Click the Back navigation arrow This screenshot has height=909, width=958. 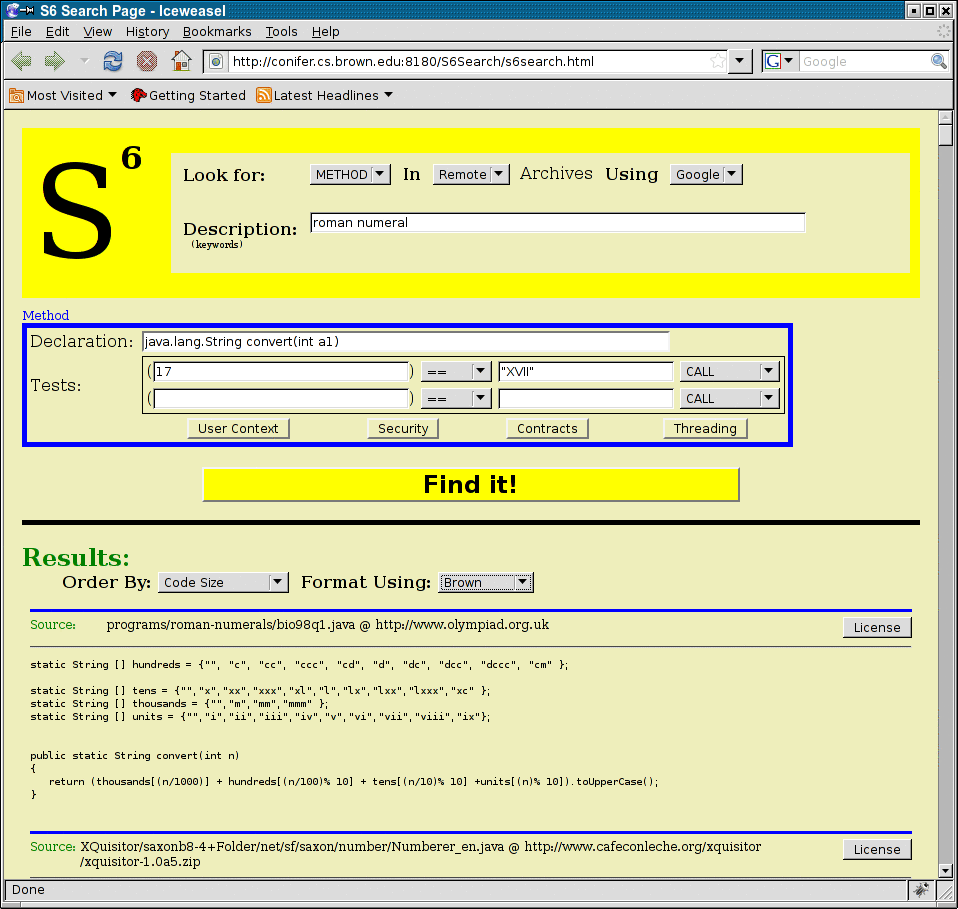click(20, 61)
